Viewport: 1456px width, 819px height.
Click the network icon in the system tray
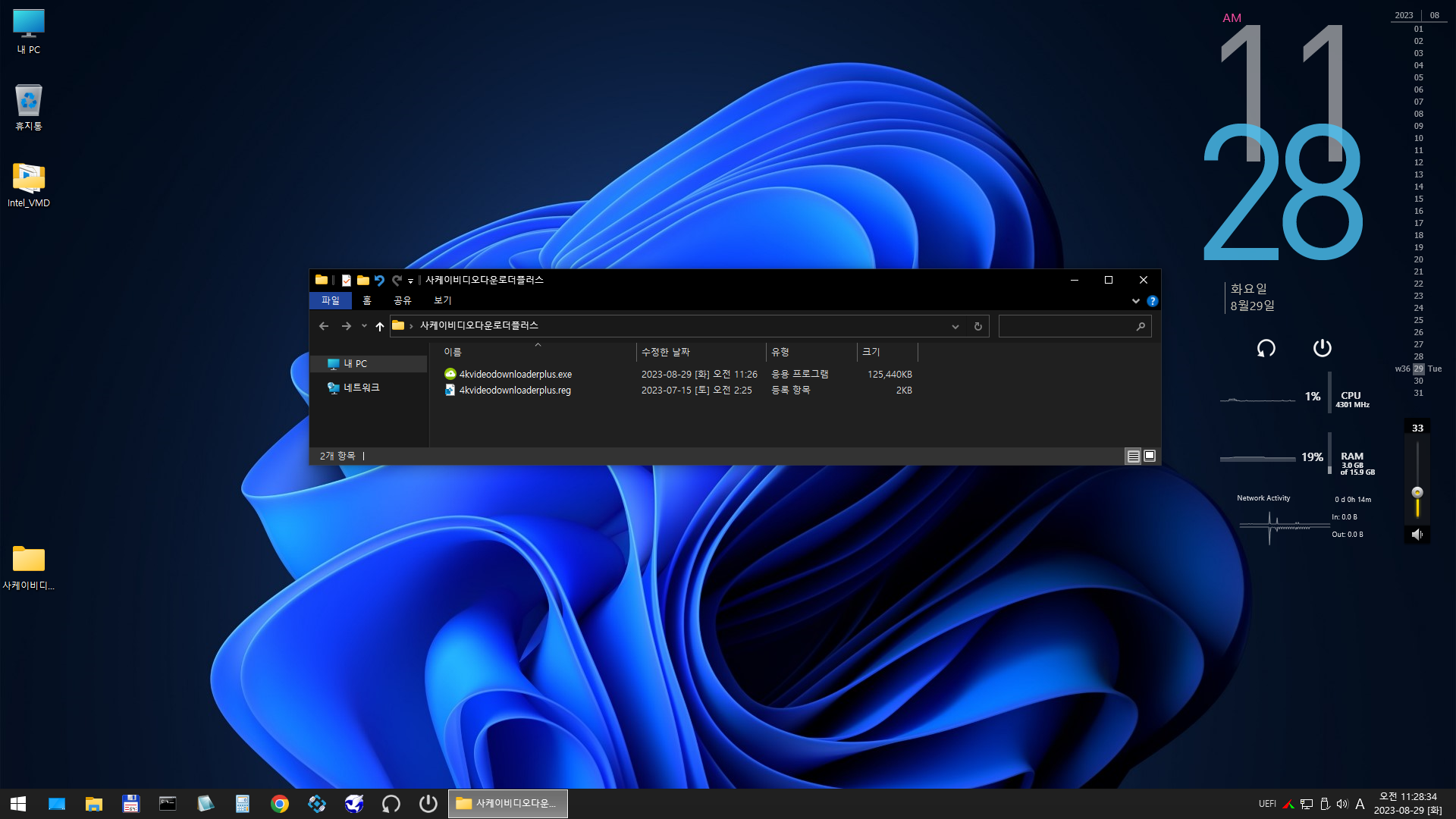[1307, 804]
